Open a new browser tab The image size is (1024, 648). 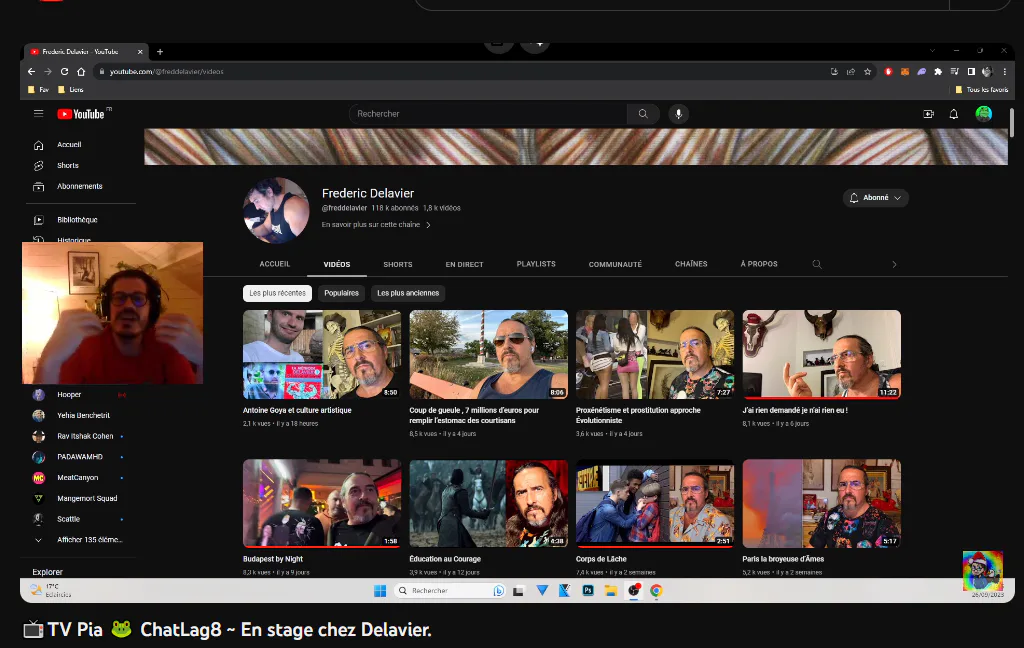click(x=160, y=52)
